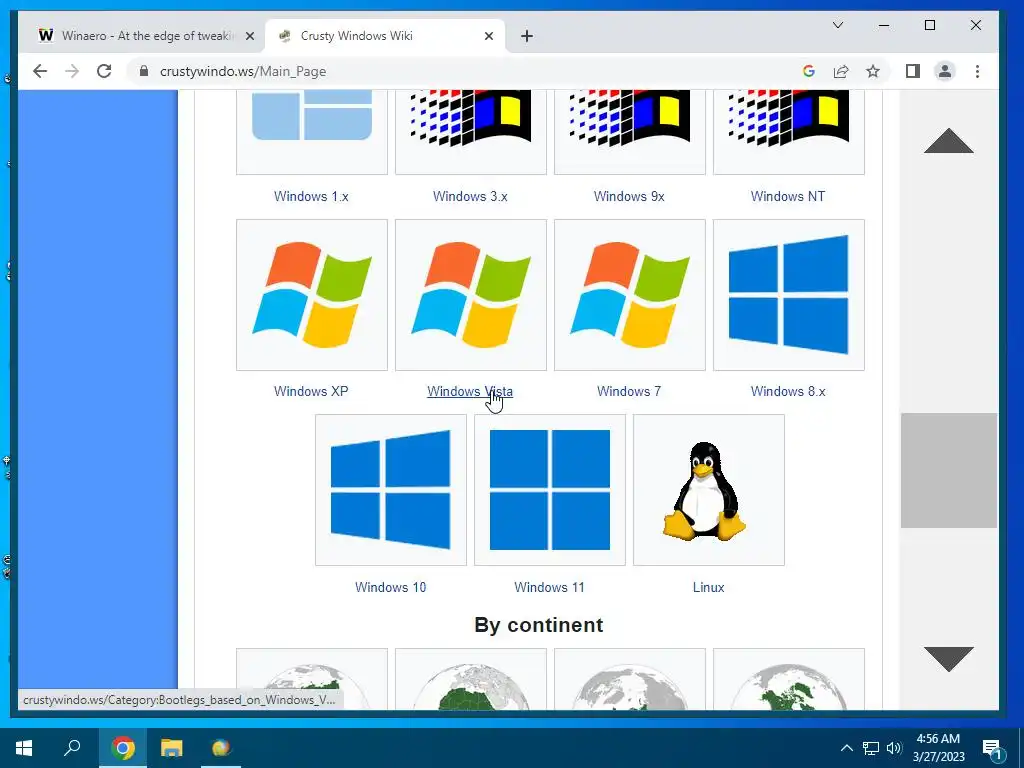Open the Windows 3.x link
The height and width of the screenshot is (768, 1024).
click(x=470, y=197)
